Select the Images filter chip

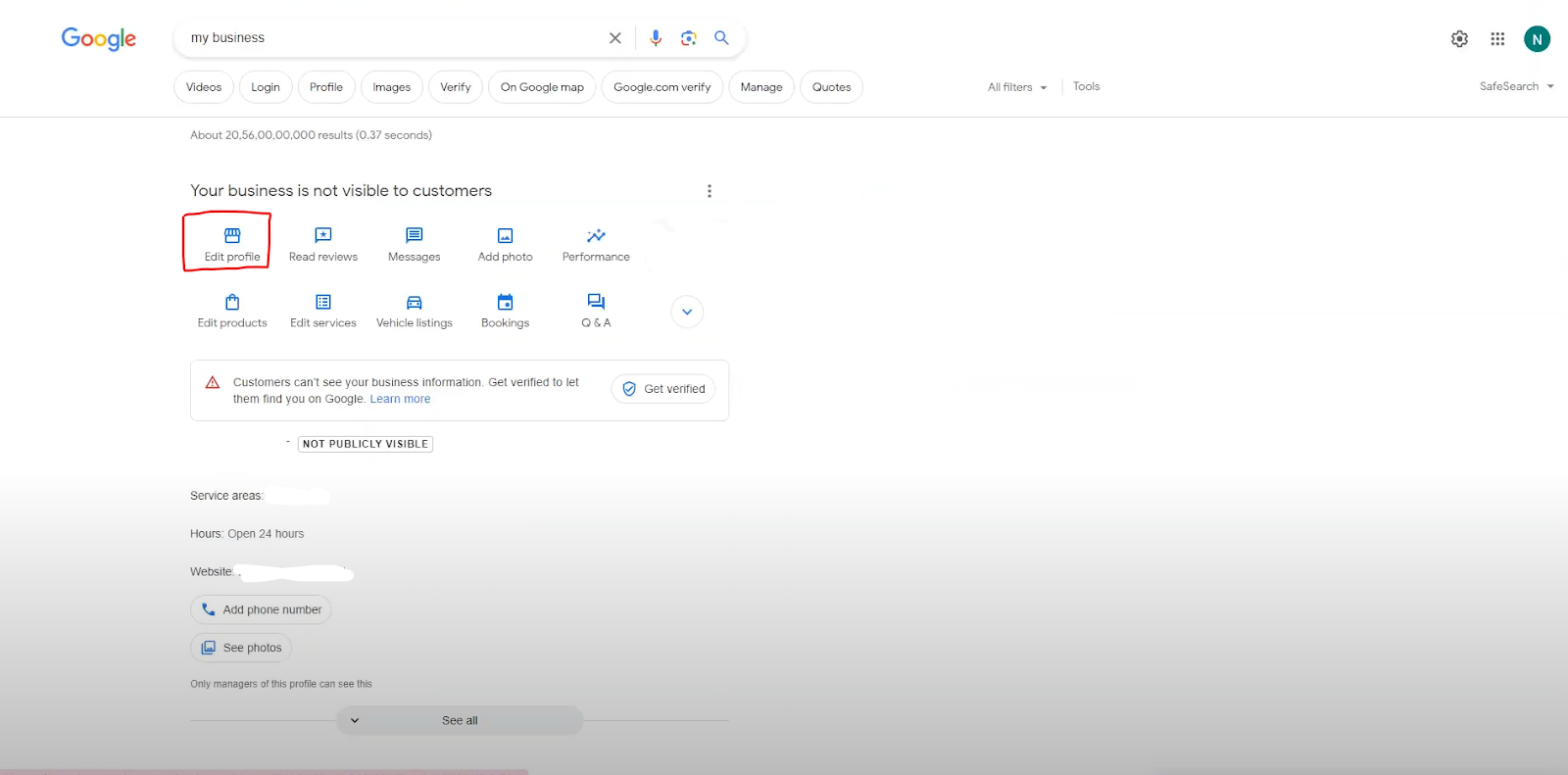point(392,87)
